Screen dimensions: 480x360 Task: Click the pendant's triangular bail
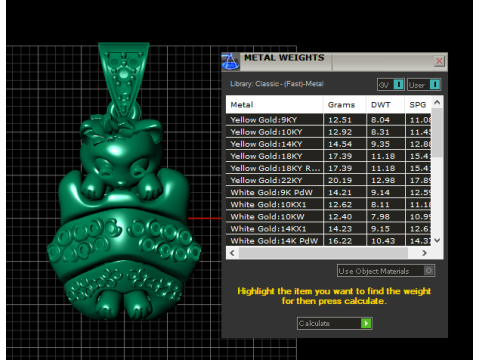124,78
